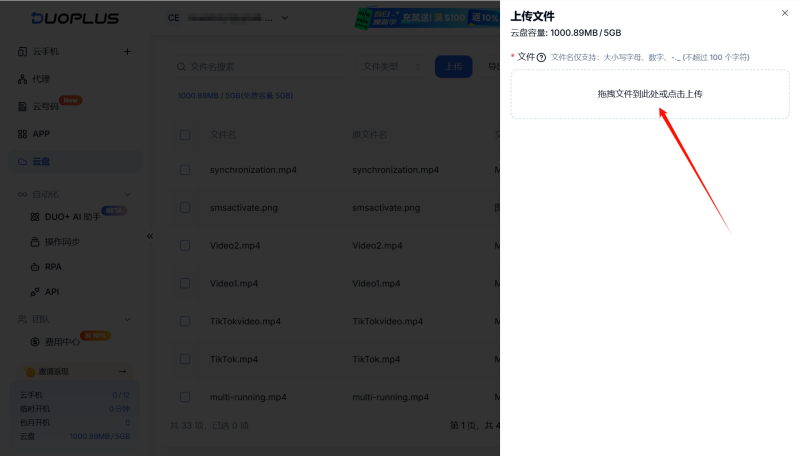Click the blue 上传 button
Viewport: 800px width, 456px height.
pos(453,67)
